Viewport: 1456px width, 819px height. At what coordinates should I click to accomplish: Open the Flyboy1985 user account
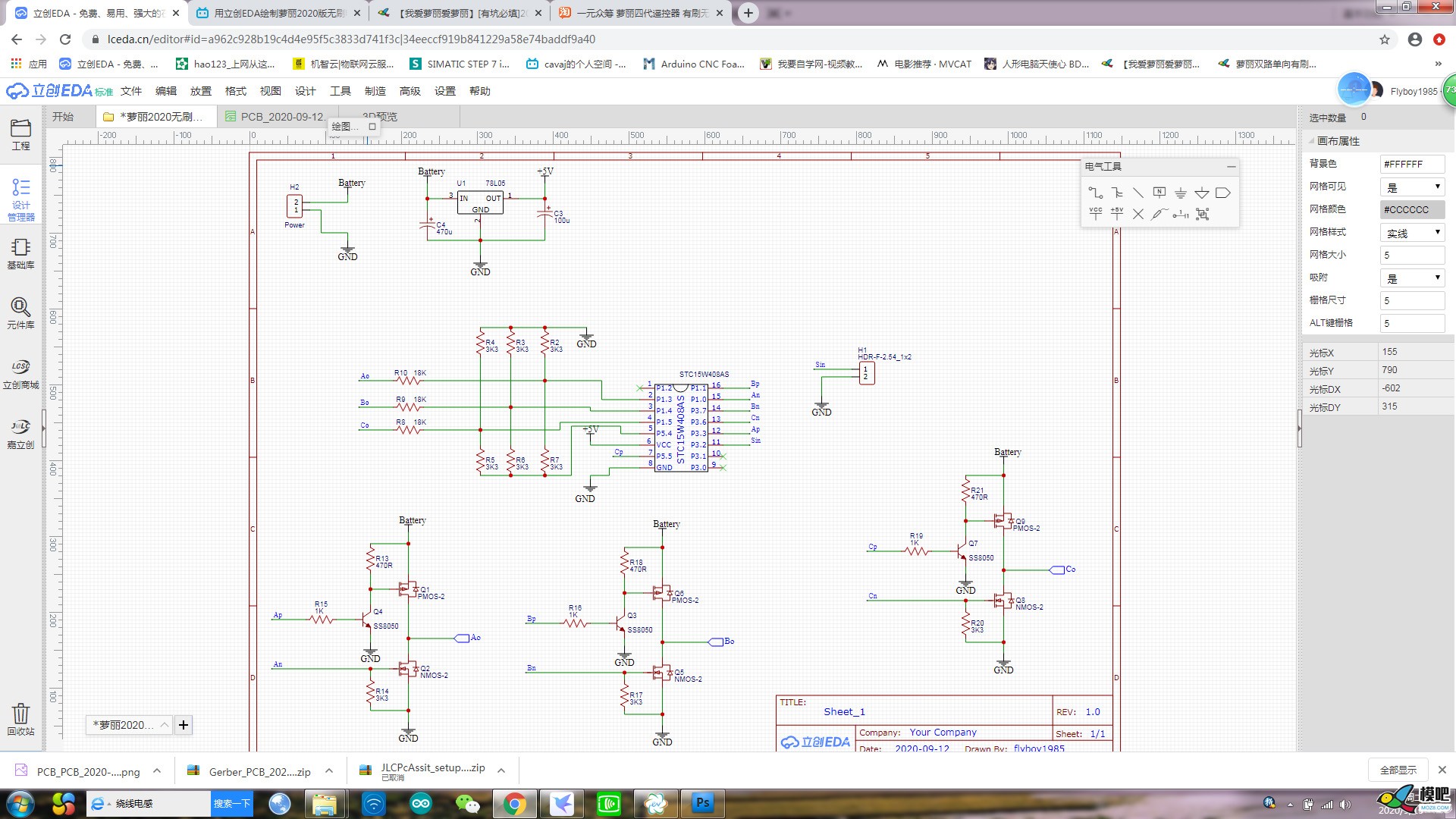(x=1414, y=92)
